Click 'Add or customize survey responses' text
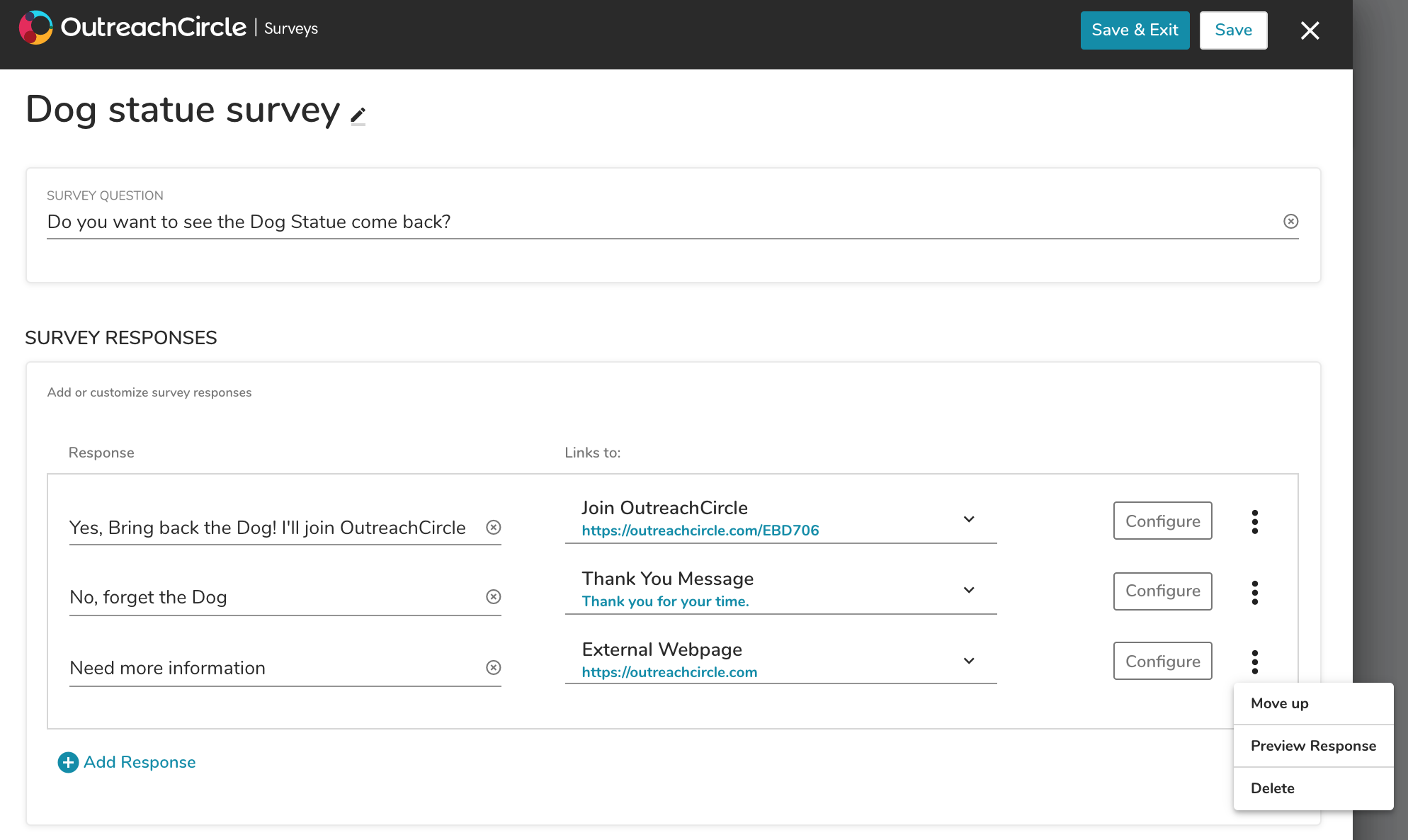 click(x=149, y=392)
